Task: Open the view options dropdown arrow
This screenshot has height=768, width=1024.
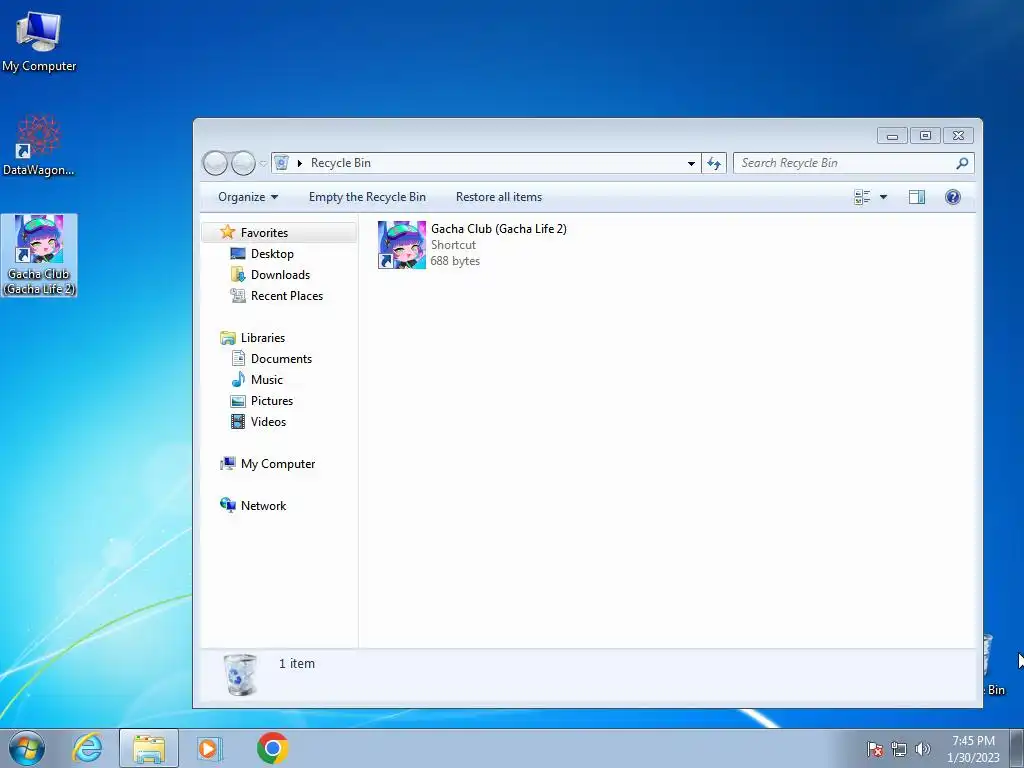Action: [883, 197]
